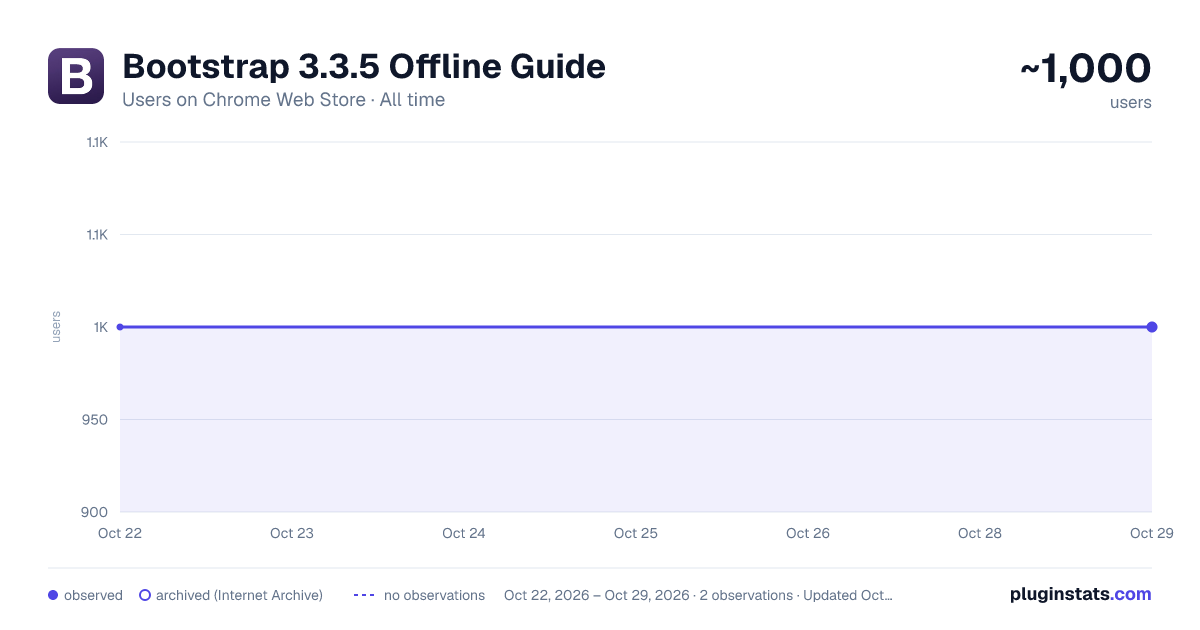Screen dimensions: 1200x630
Task: Click the 'Oct 29' x-axis label
Action: tap(1152, 533)
